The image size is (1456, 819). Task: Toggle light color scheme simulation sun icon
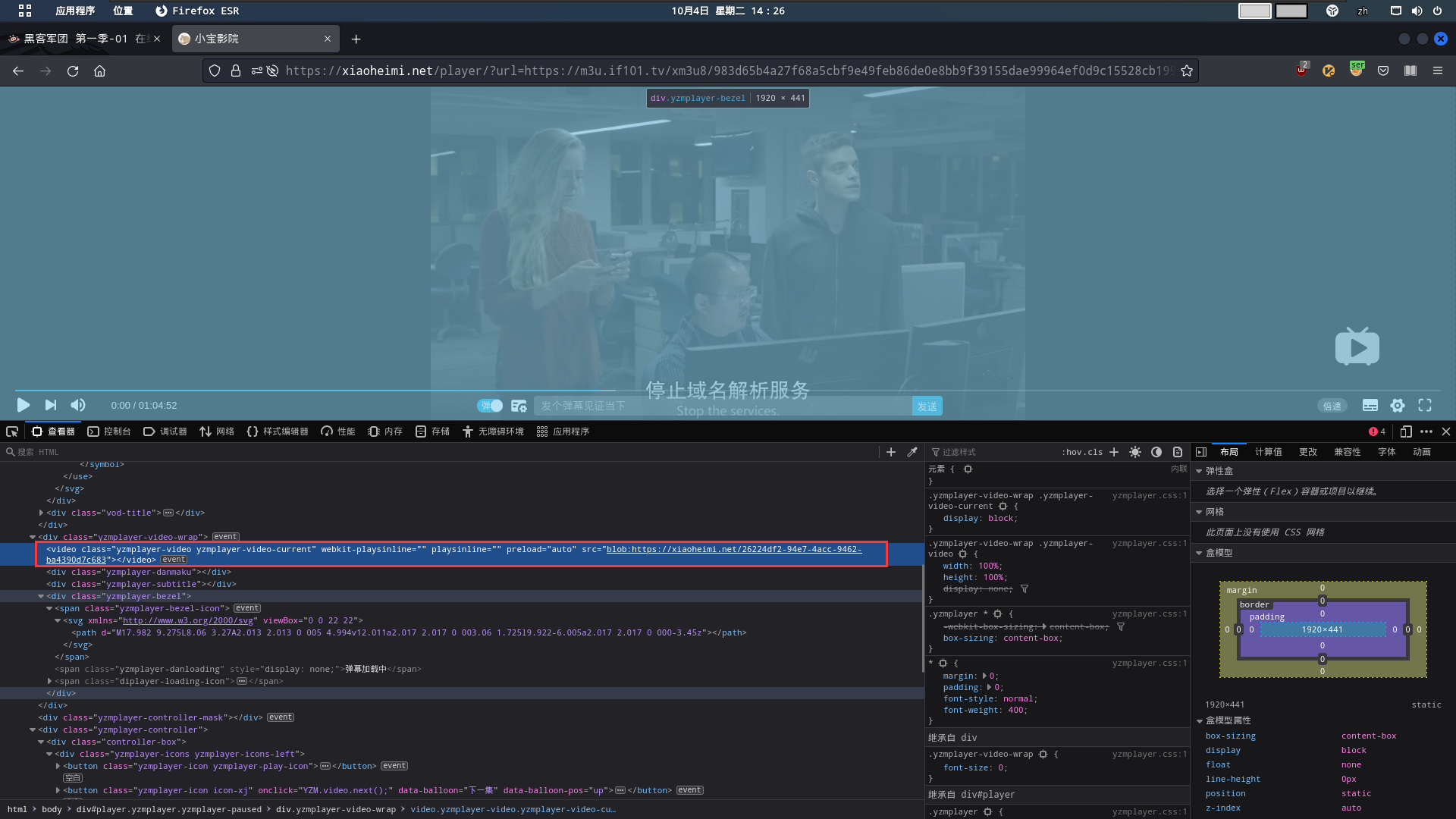[x=1135, y=452]
